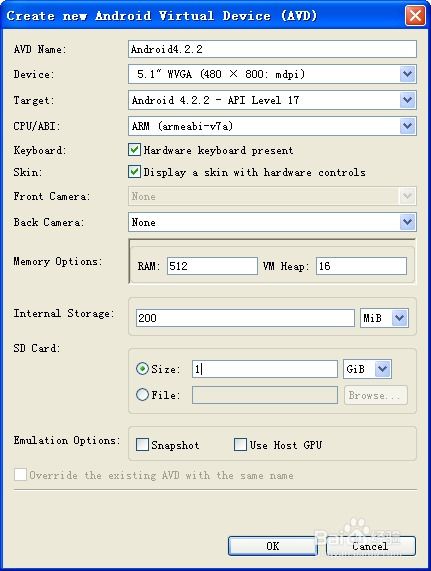Image resolution: width=431 pixels, height=571 pixels.
Task: Click the VM Heap value field
Action: pyautogui.click(x=361, y=266)
